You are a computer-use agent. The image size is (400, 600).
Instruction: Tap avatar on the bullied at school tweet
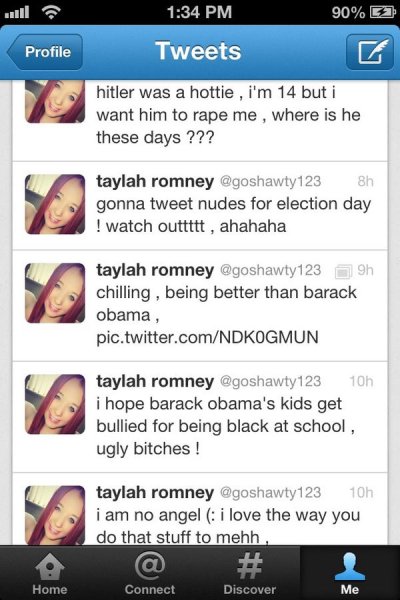[55, 404]
